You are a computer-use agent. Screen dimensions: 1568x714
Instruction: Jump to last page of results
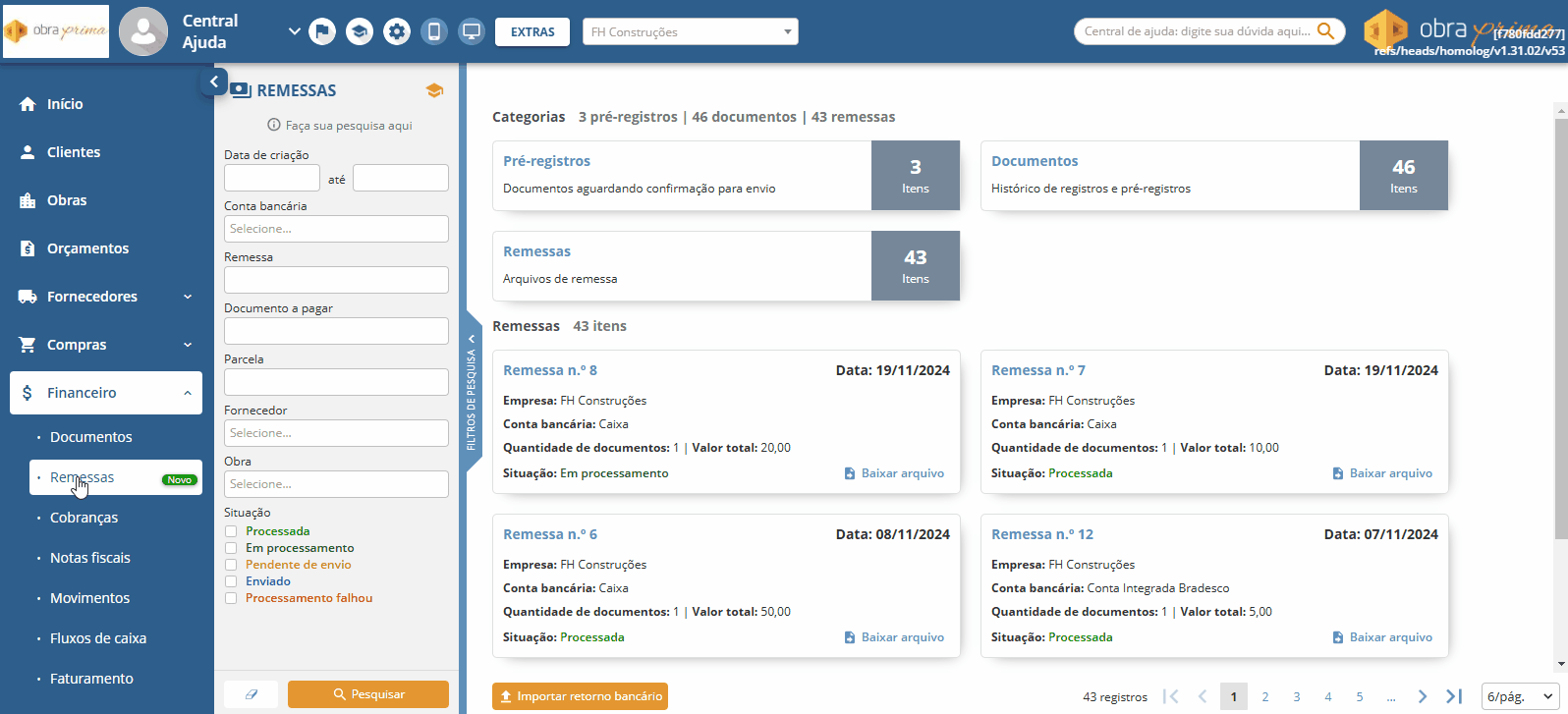(1455, 696)
